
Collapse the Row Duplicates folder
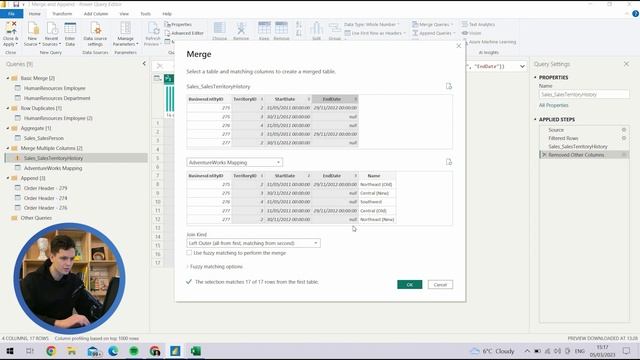[8, 108]
